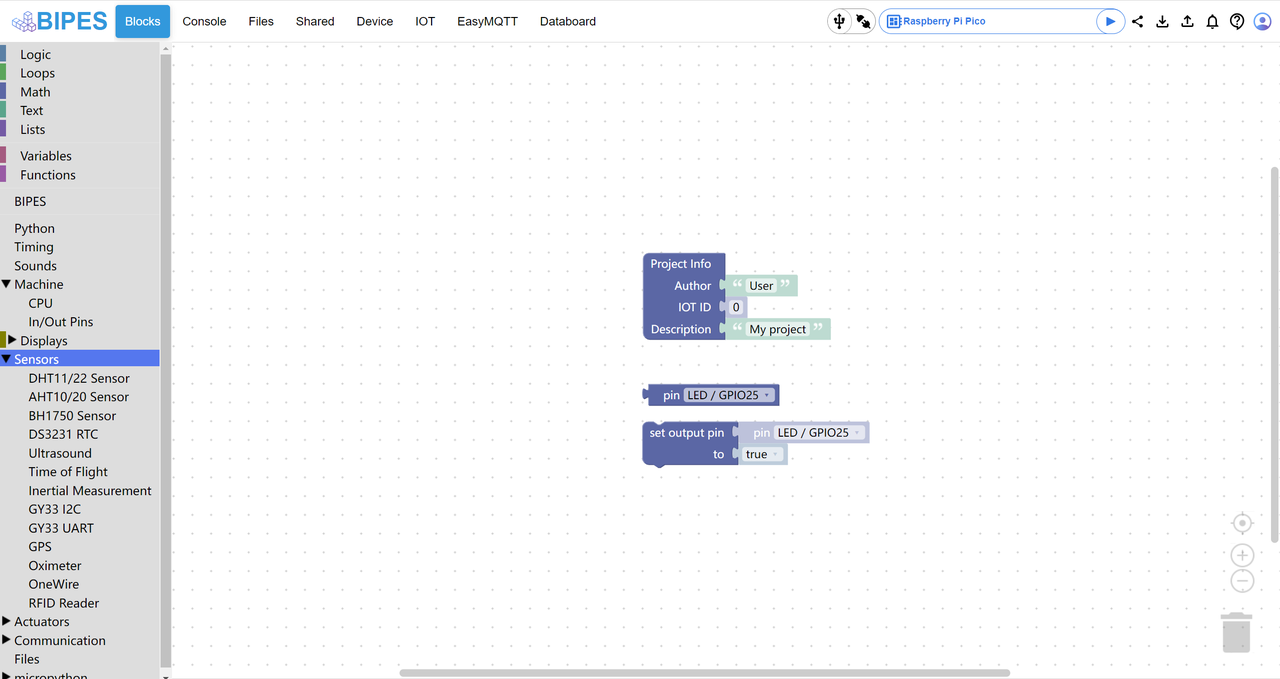This screenshot has width=1280, height=679.
Task: Open the Functions category
Action: 80,175
